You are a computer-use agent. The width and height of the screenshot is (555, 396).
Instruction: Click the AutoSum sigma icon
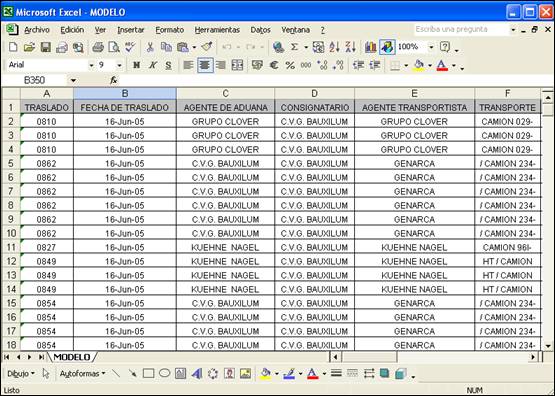click(294, 47)
